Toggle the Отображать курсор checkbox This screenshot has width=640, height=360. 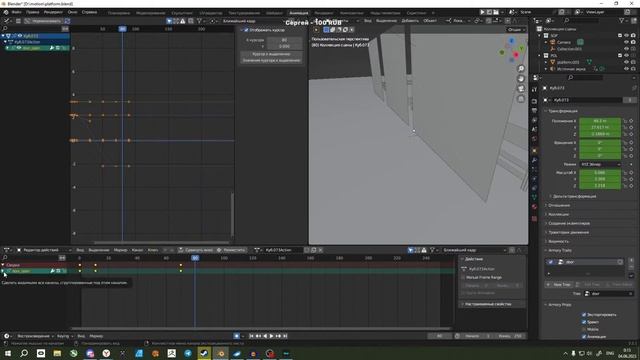(246, 30)
